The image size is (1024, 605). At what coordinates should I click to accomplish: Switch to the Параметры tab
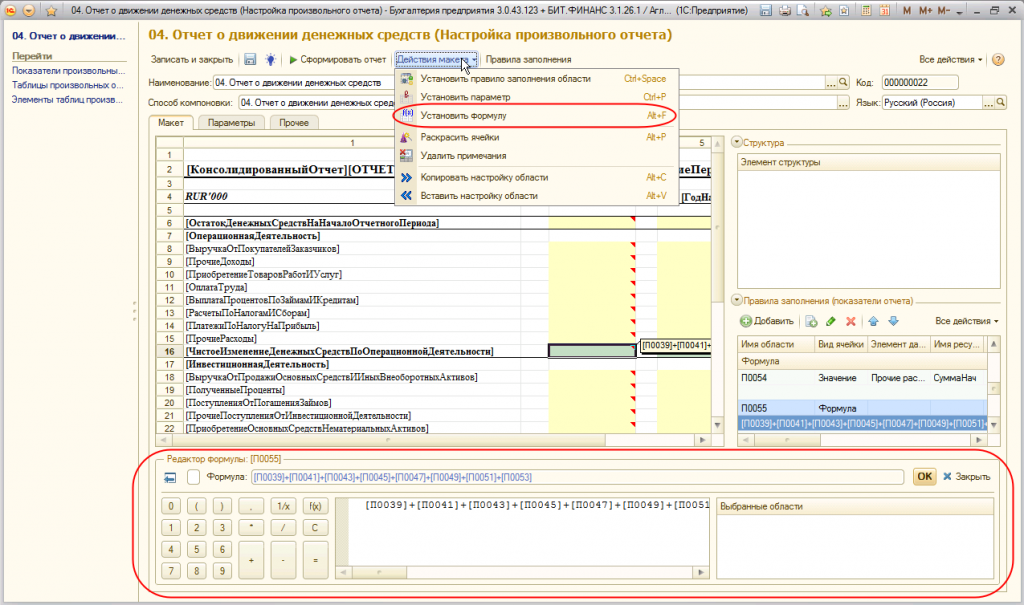[x=231, y=123]
